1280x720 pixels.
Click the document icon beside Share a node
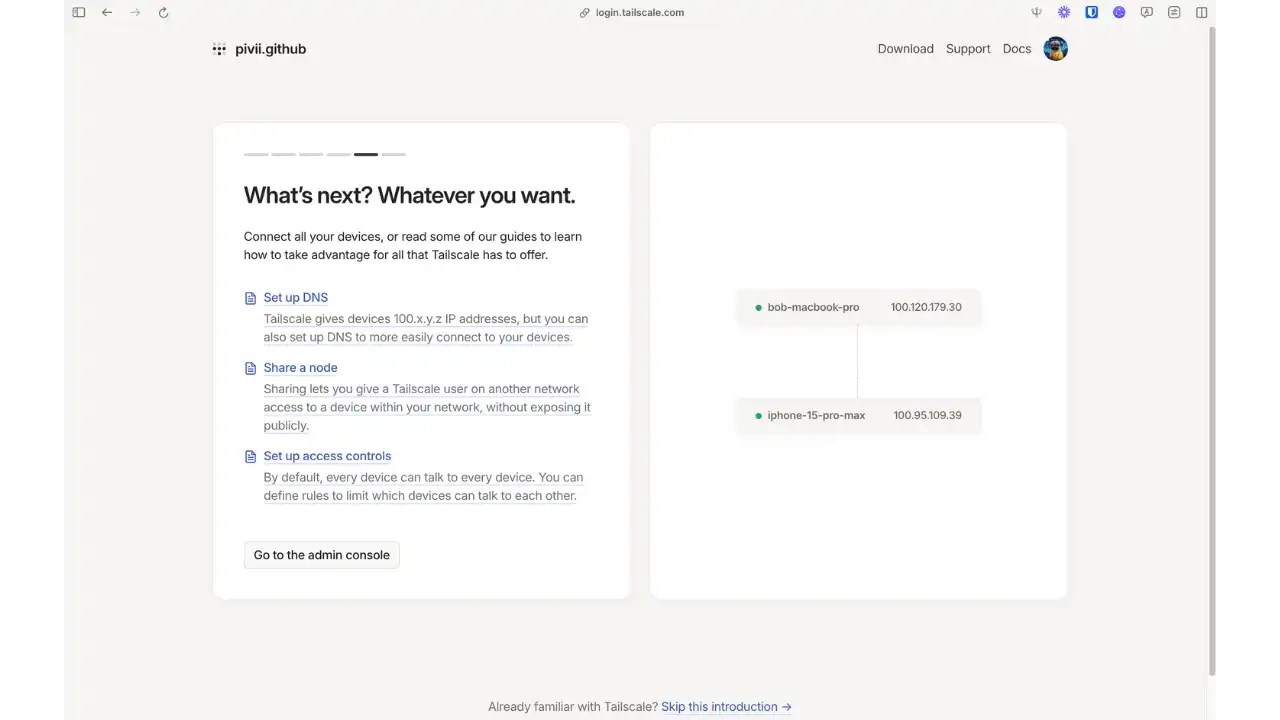pyautogui.click(x=251, y=368)
